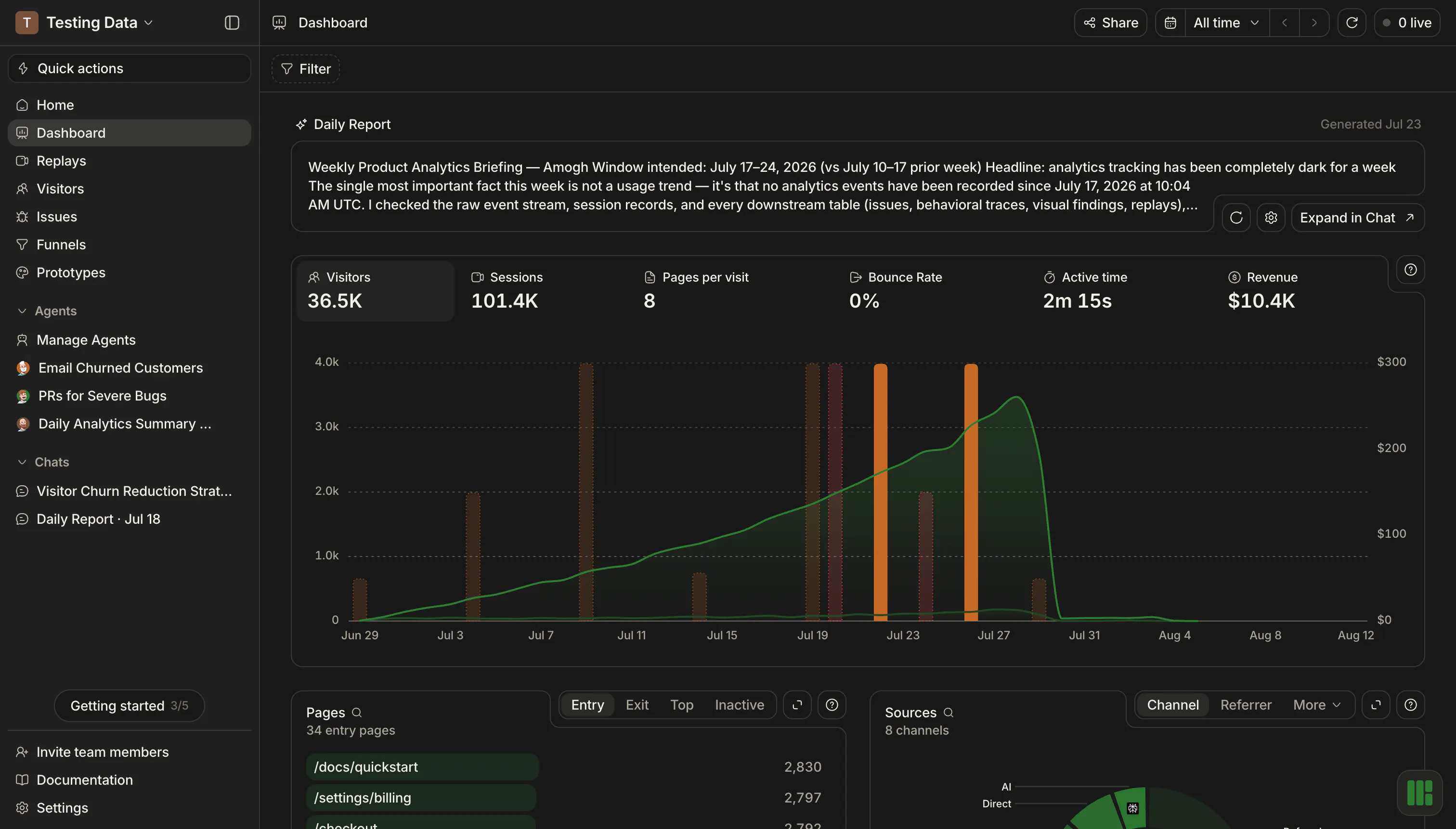Open the Daily Report Jul 18 chat
This screenshot has width=1456, height=829.
[129, 518]
